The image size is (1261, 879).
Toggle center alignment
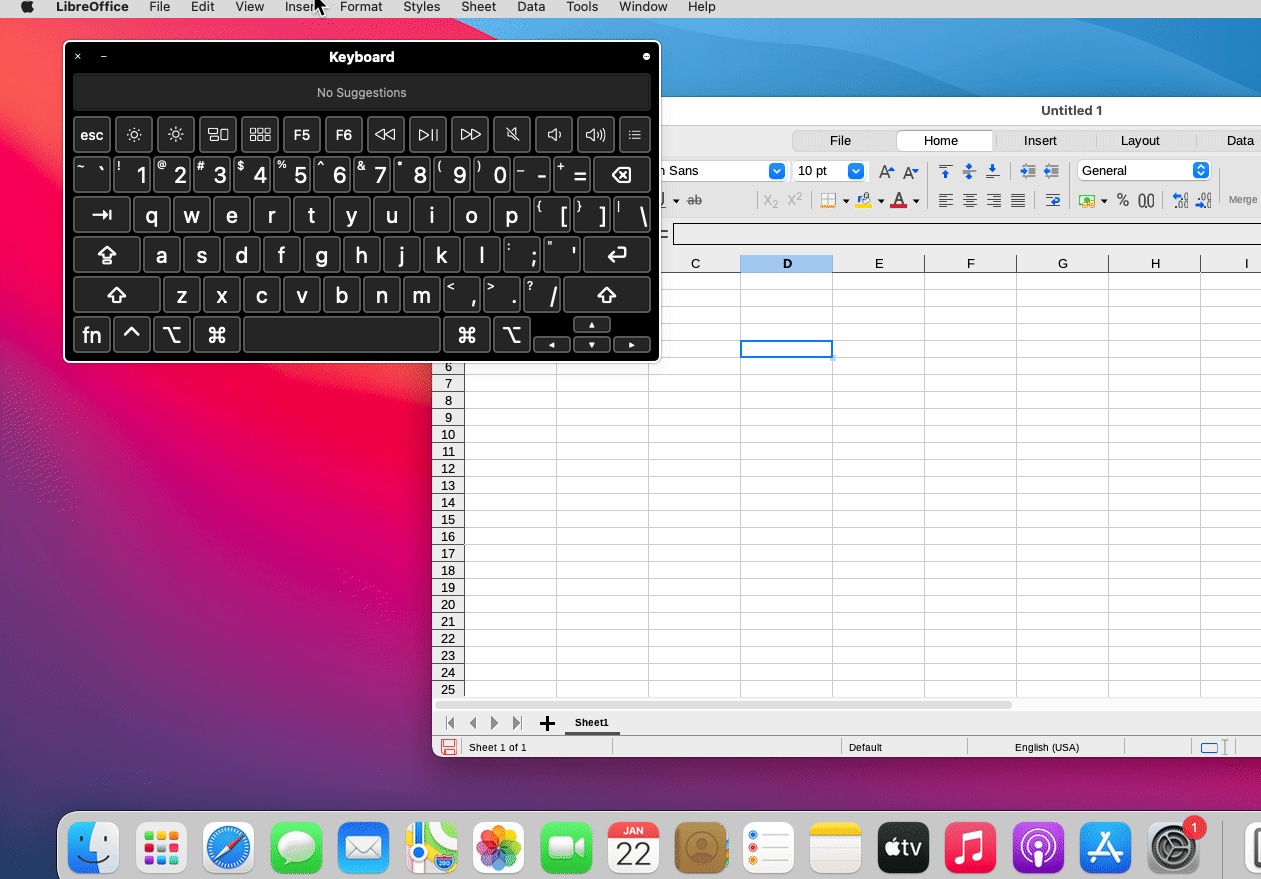969,200
